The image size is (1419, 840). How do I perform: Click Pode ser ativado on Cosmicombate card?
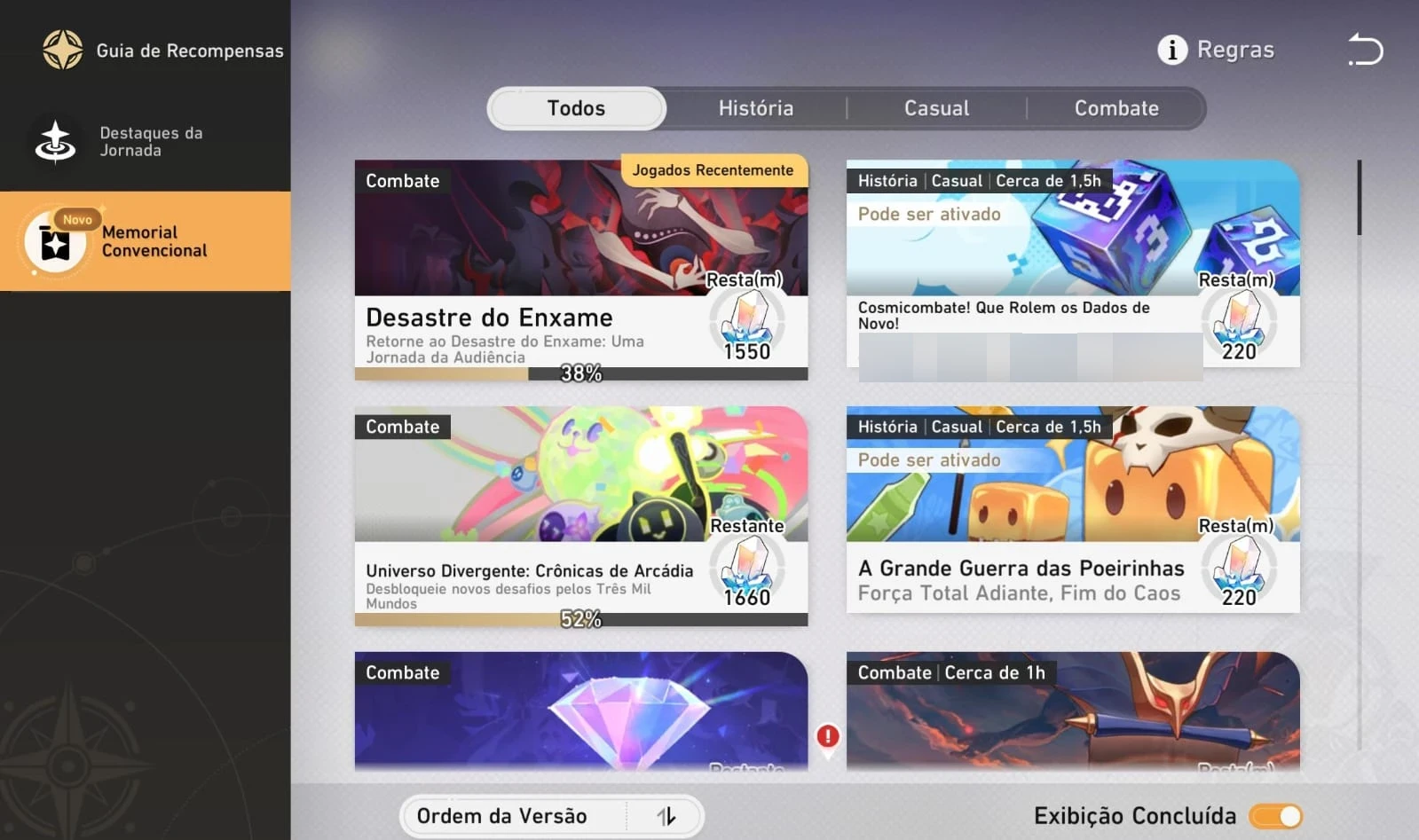[x=929, y=214]
